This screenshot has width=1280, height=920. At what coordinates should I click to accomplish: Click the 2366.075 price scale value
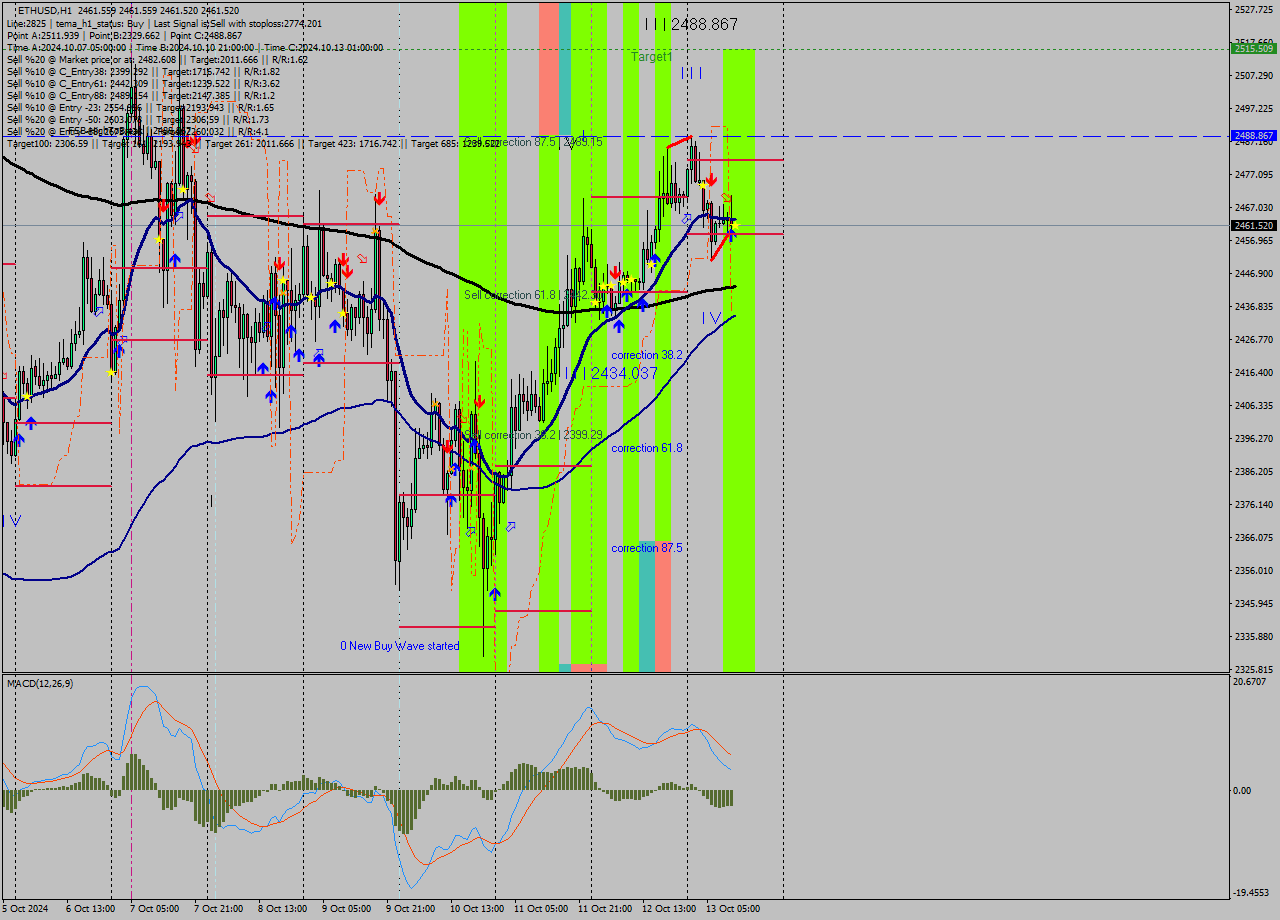tap(1252, 538)
